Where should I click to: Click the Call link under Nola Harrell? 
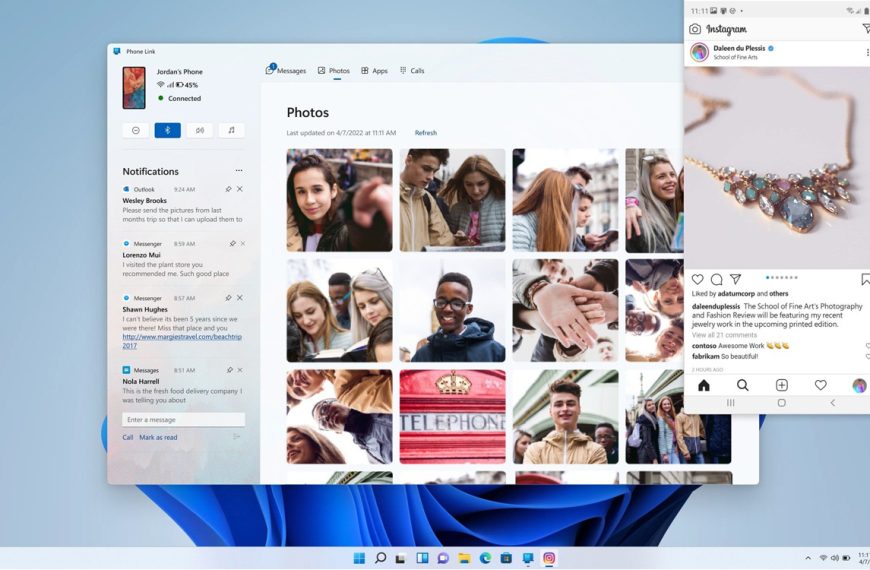point(128,437)
